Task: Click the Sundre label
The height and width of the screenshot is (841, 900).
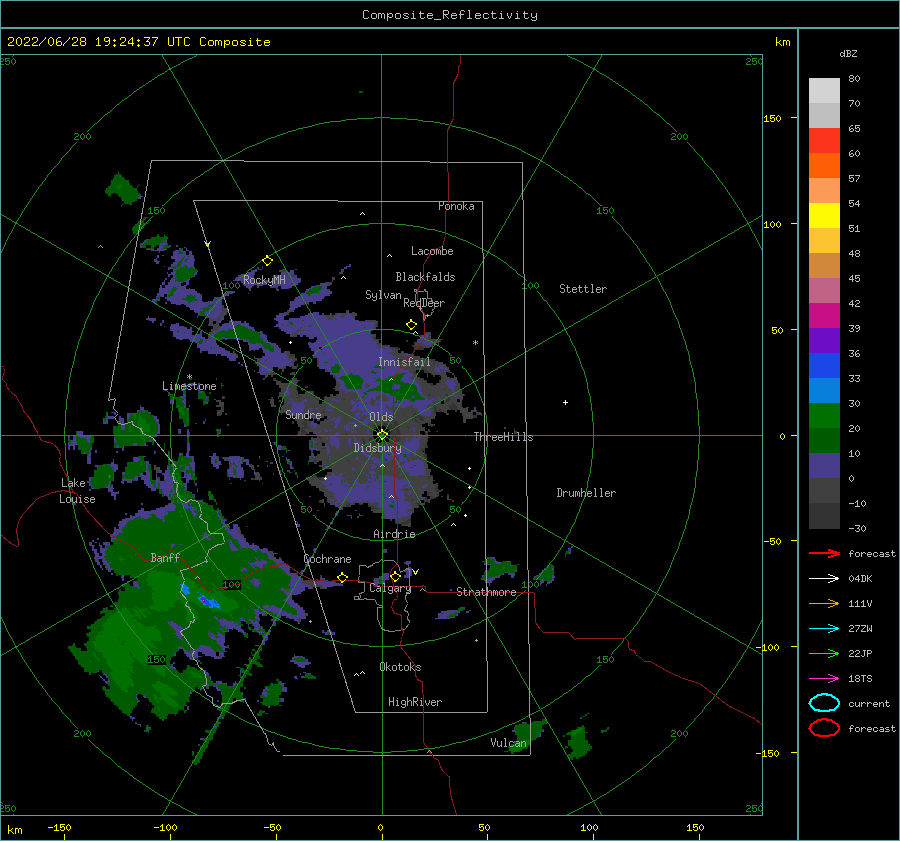Action: point(303,414)
